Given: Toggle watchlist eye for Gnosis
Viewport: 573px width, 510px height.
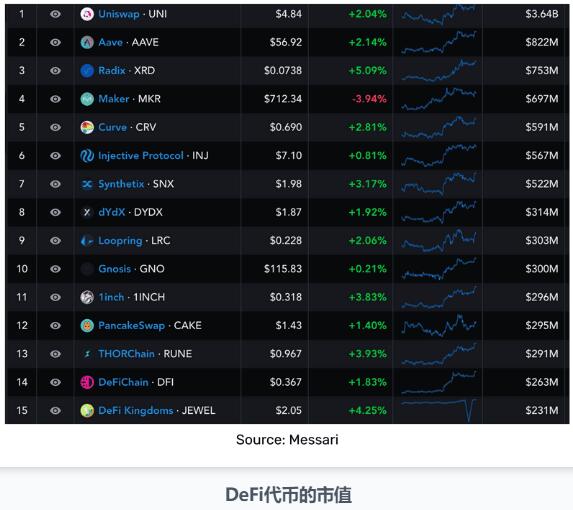Looking at the screenshot, I should click(x=55, y=269).
